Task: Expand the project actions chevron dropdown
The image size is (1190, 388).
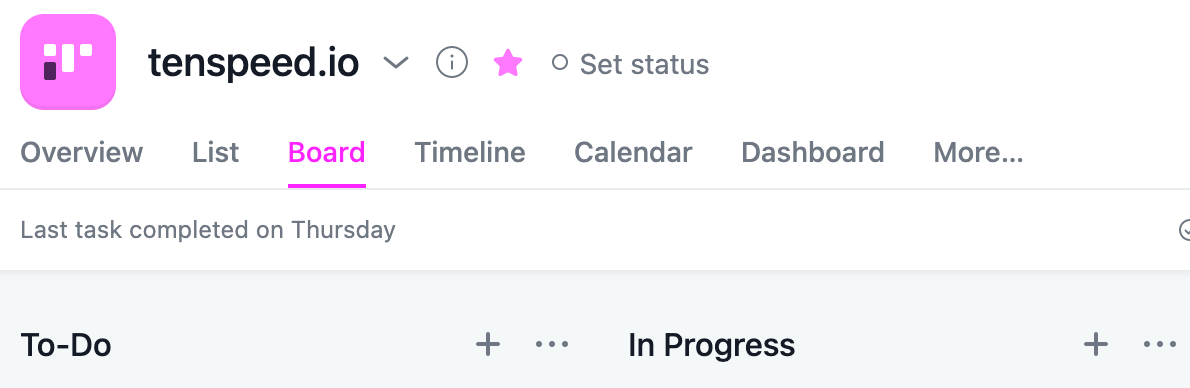Action: 395,62
